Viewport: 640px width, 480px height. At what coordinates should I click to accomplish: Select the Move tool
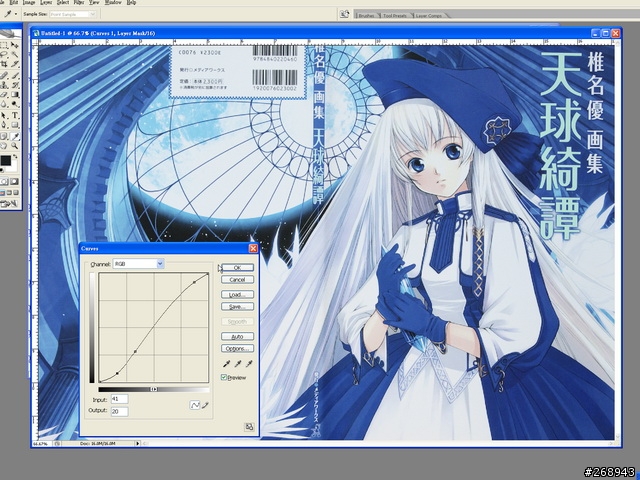click(x=15, y=45)
